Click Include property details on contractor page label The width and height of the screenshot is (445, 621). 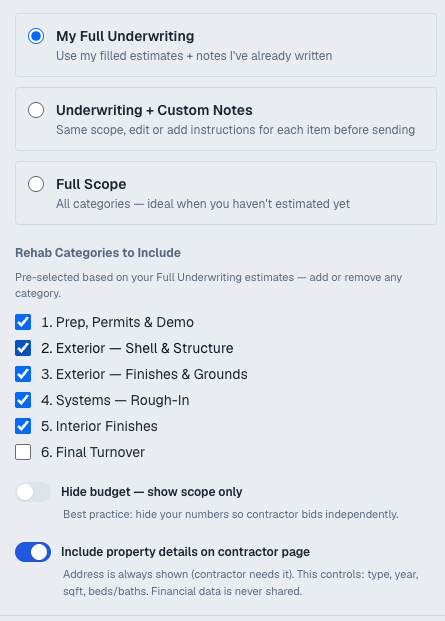[185, 552]
